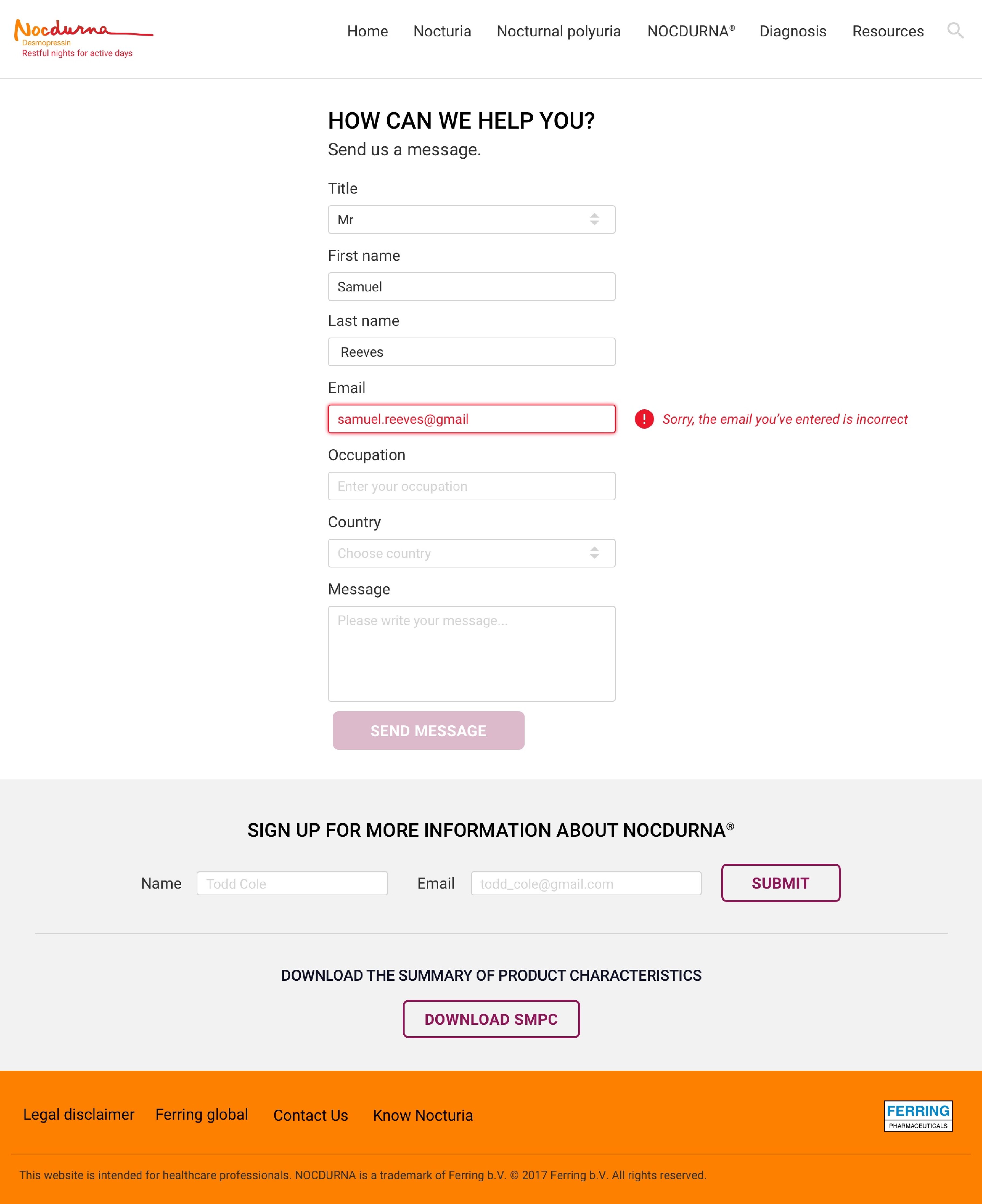Viewport: 982px width, 1204px height.
Task: Click into the Occupation input
Action: coord(471,486)
